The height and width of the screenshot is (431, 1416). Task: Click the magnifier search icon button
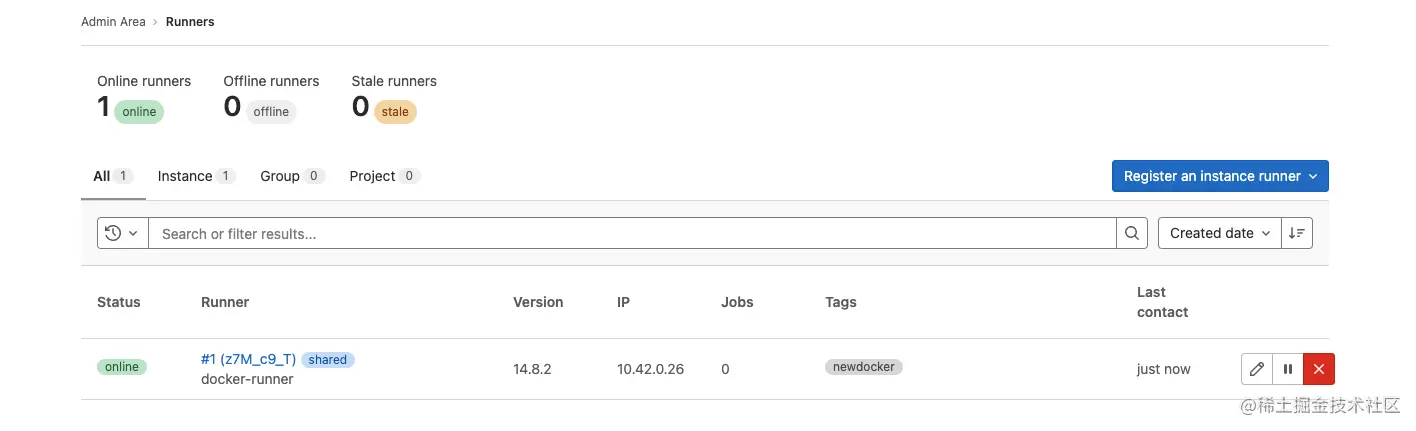coord(1131,233)
